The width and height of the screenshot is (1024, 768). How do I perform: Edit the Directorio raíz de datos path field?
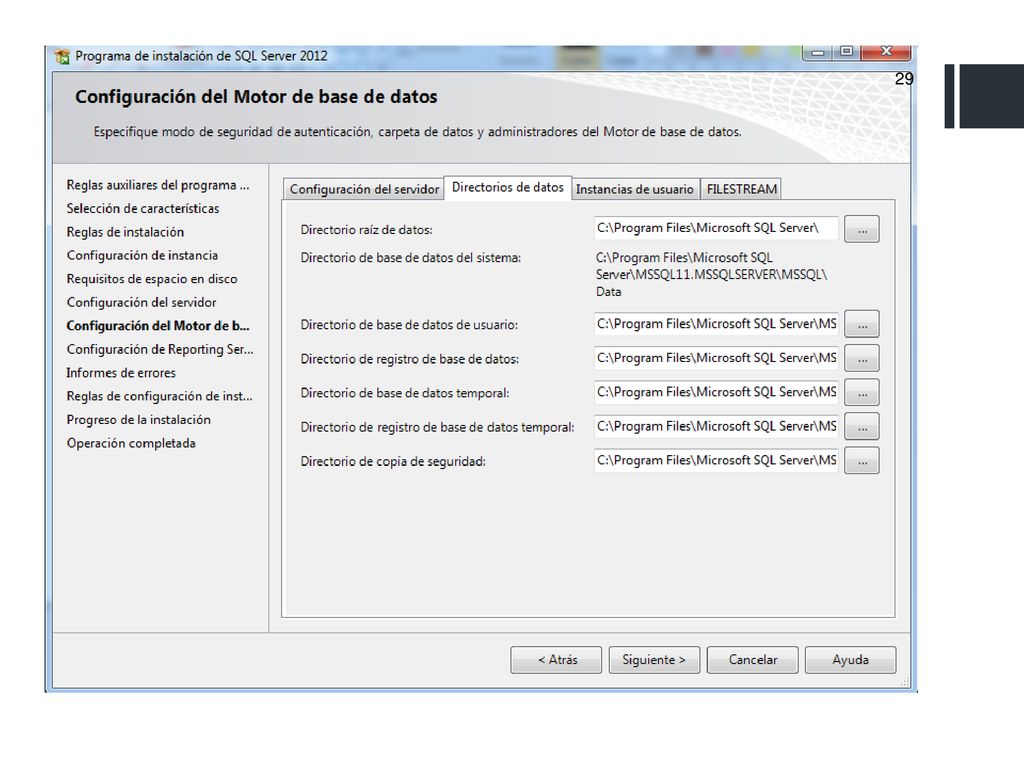(x=716, y=229)
